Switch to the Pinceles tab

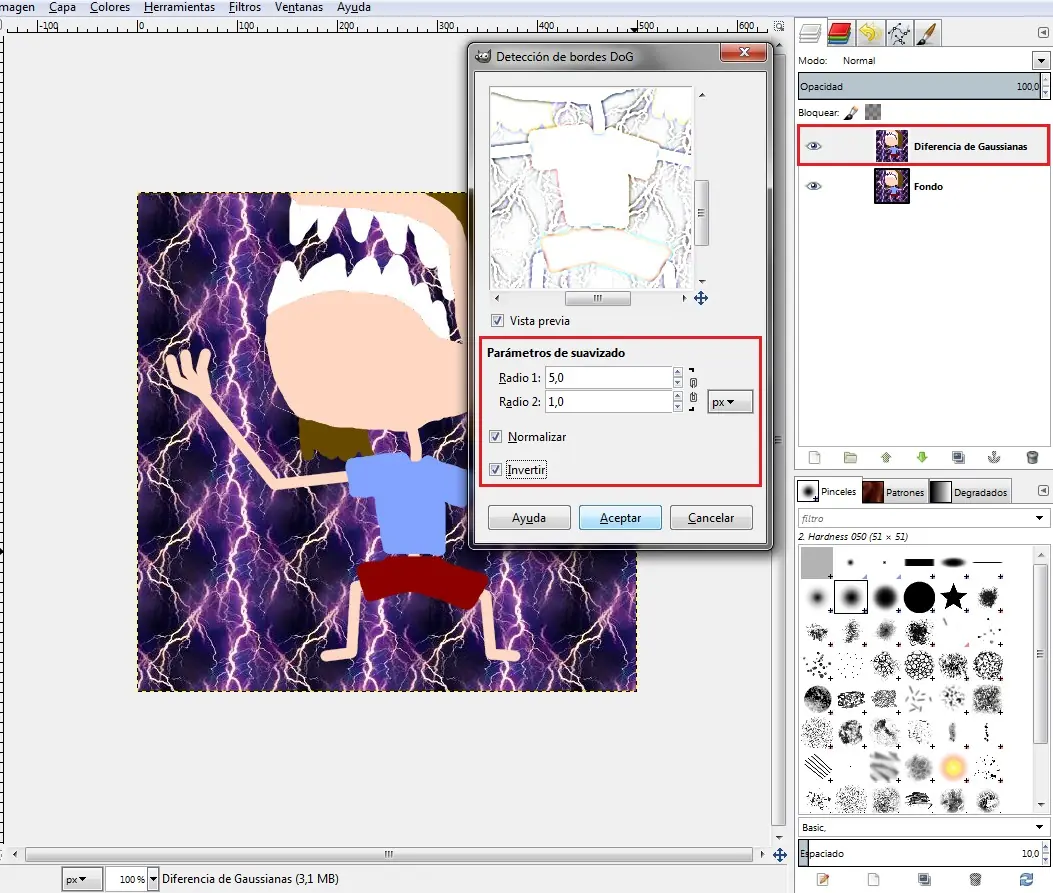point(827,491)
